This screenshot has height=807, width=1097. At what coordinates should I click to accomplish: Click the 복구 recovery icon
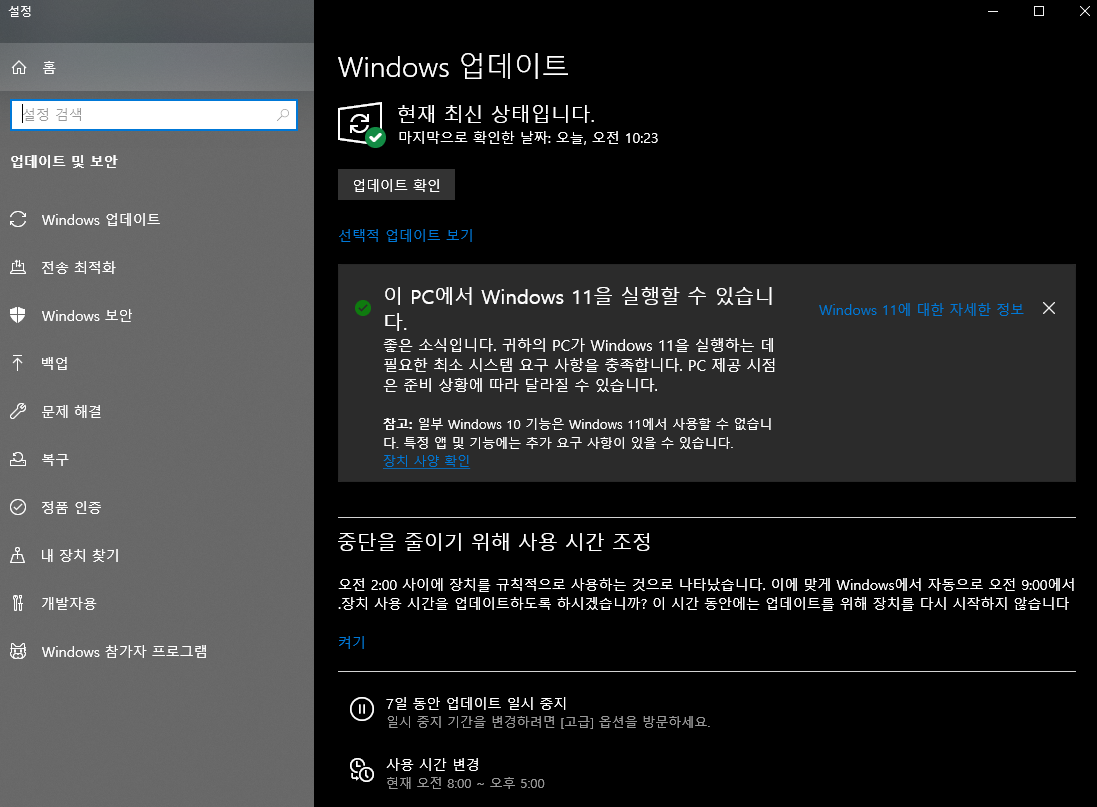pos(18,459)
